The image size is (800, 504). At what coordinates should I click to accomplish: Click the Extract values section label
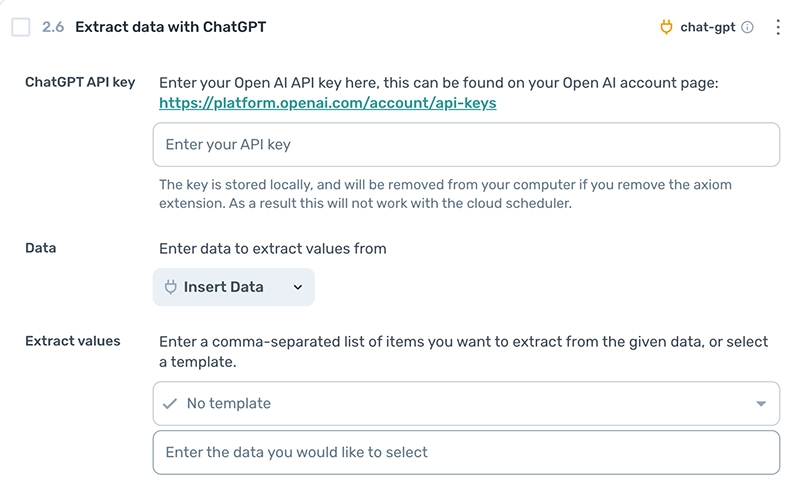pyautogui.click(x=72, y=341)
